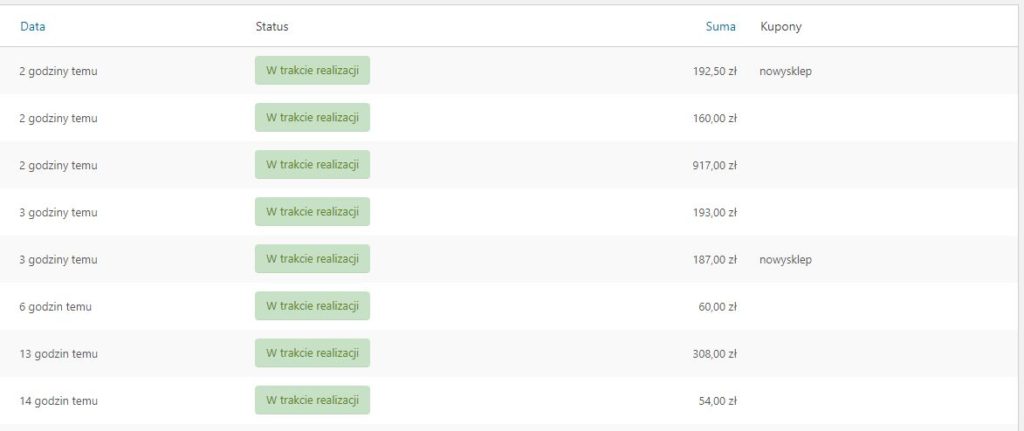Open the status badge for the 193,00 zł order

point(312,212)
